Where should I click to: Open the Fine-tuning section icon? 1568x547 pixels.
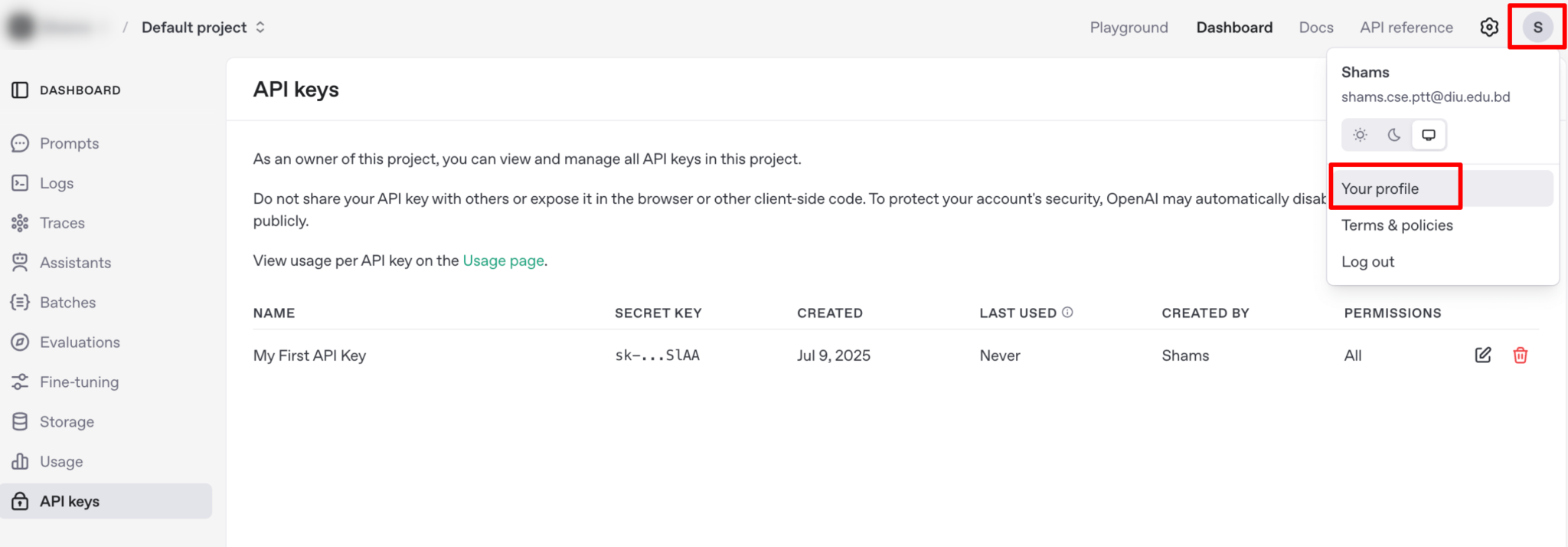point(20,382)
